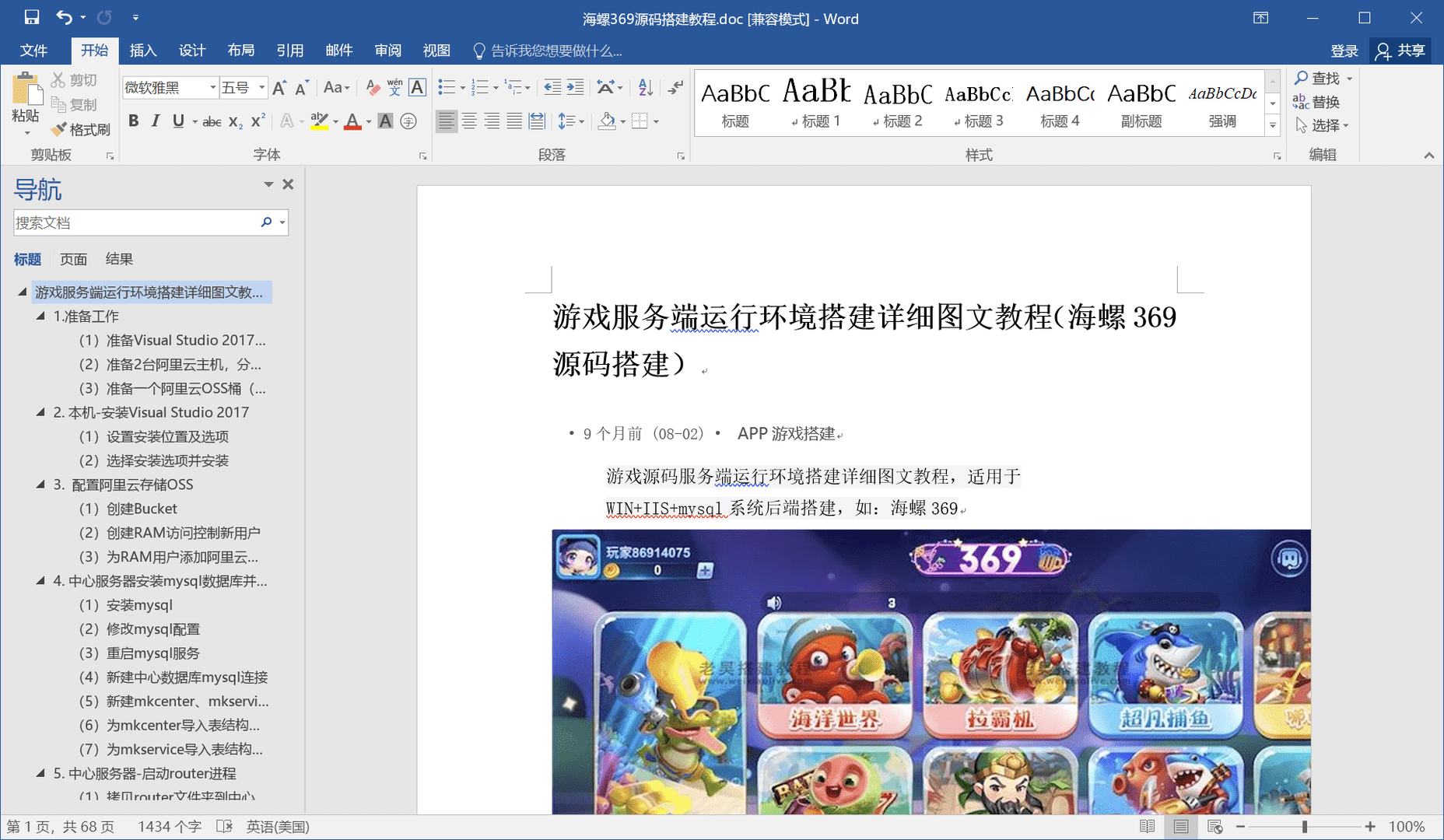Select the superscript icon

(x=257, y=121)
